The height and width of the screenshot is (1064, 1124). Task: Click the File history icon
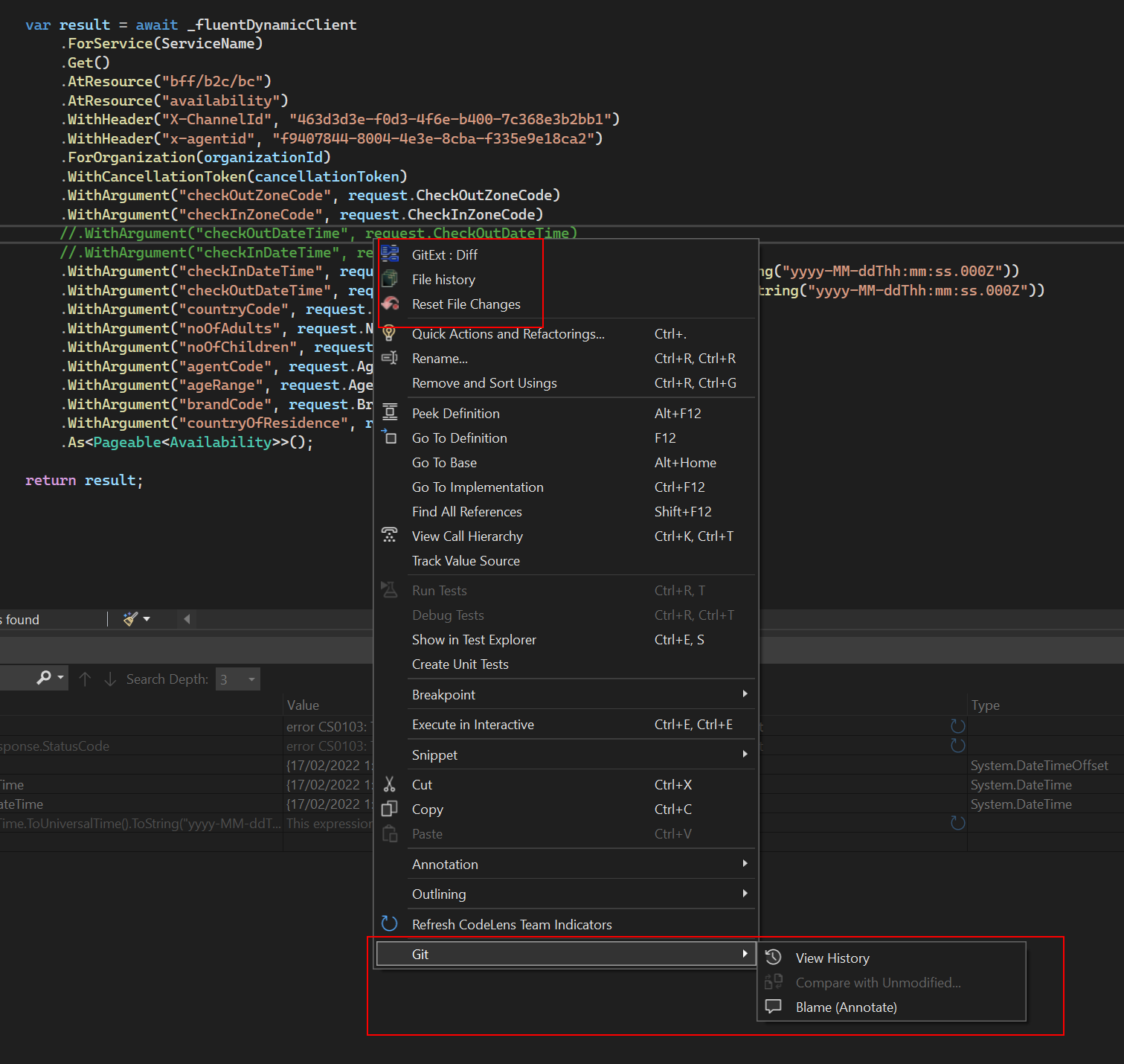(390, 279)
